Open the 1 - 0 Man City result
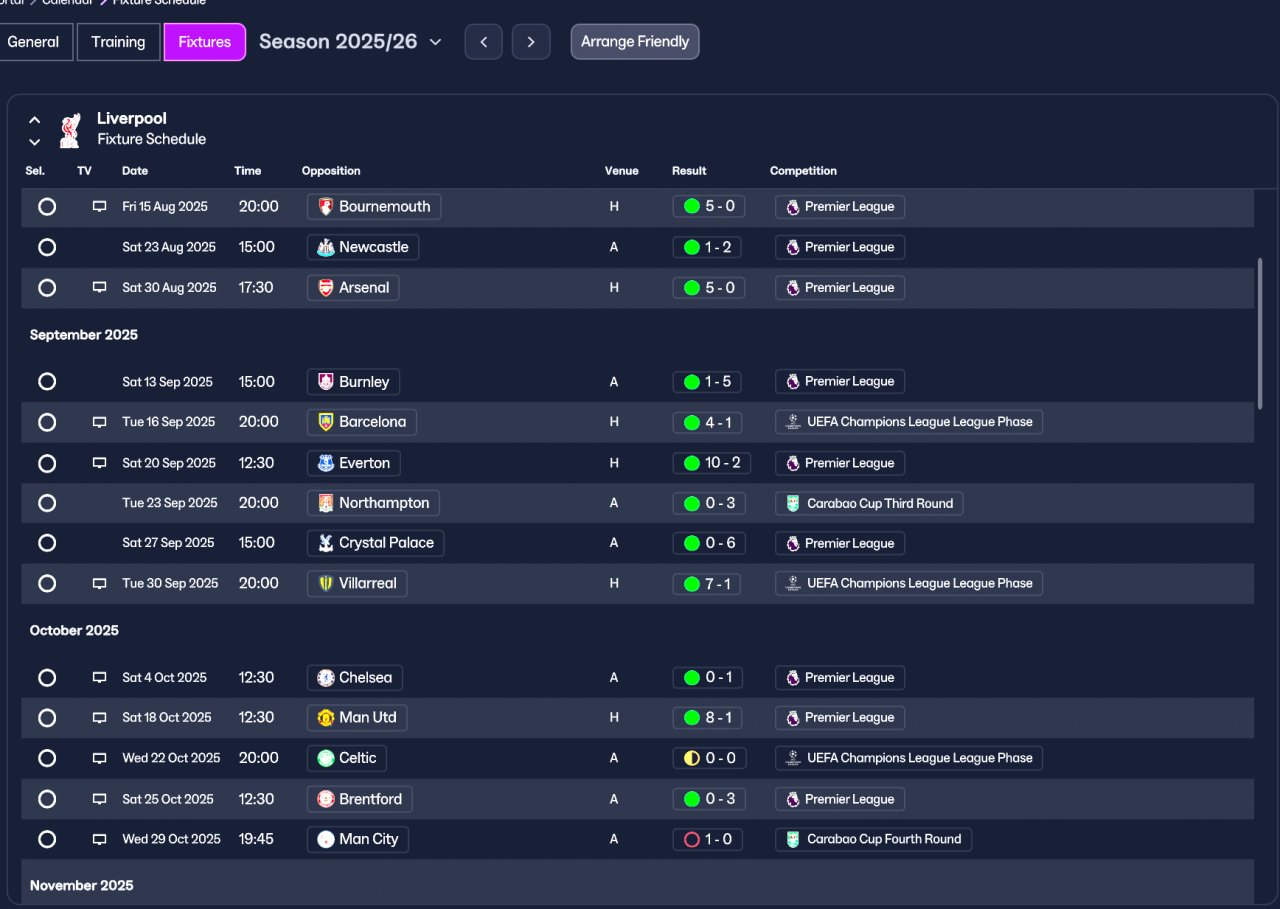 tap(708, 839)
